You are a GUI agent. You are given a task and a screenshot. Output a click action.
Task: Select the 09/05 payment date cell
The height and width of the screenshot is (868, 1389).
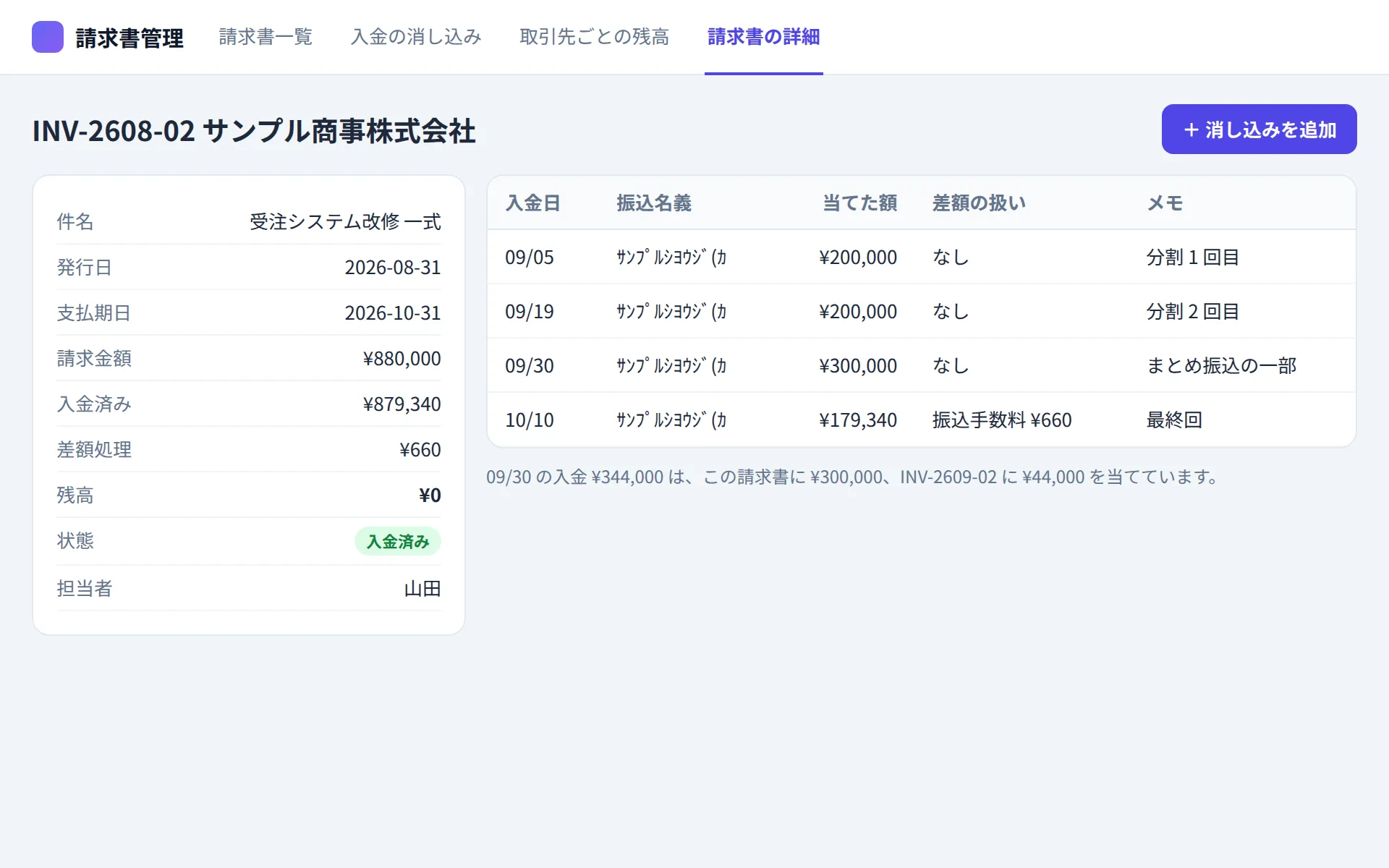(530, 258)
